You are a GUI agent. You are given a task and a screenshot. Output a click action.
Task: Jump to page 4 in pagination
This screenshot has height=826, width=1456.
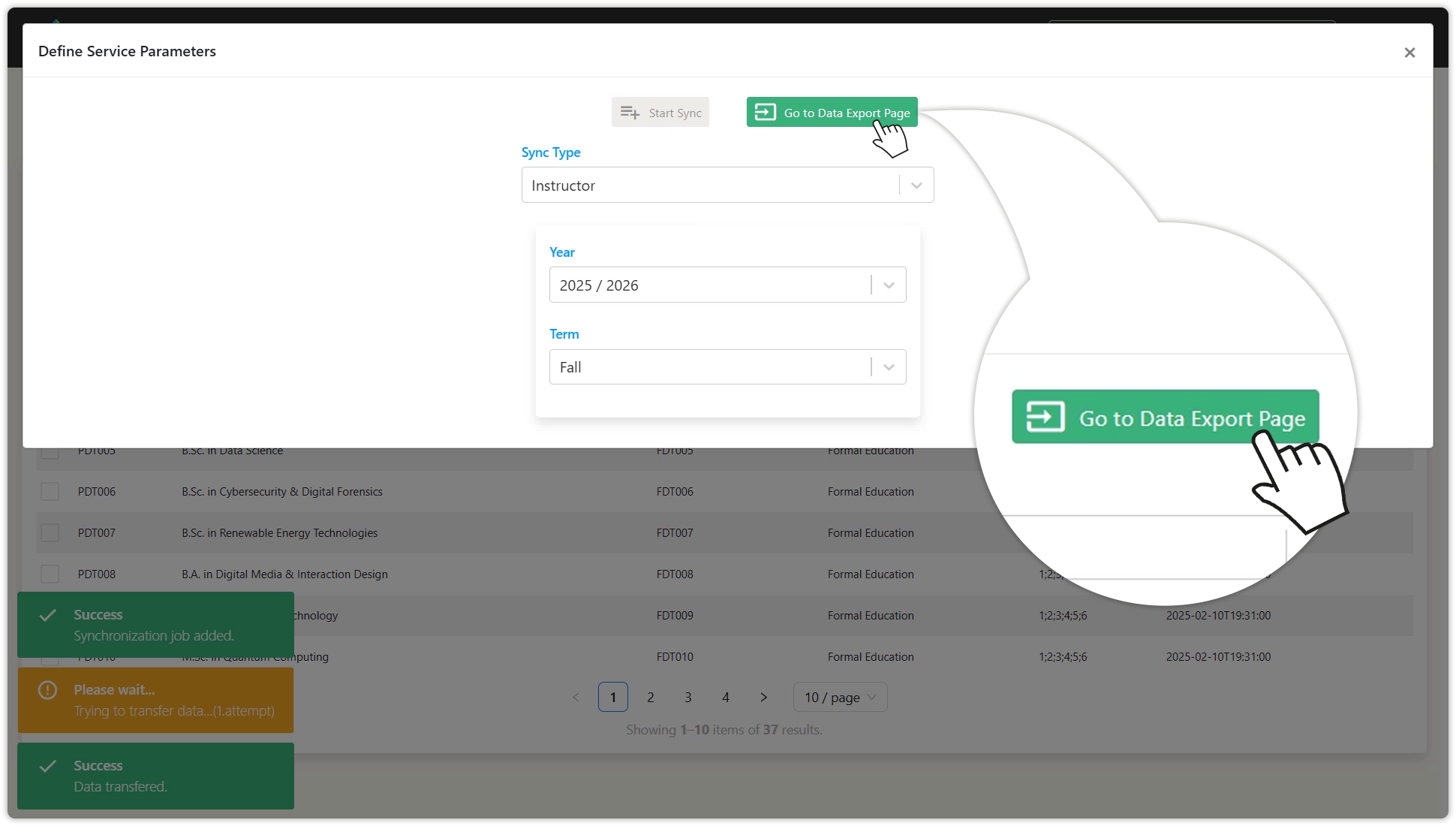pos(726,698)
